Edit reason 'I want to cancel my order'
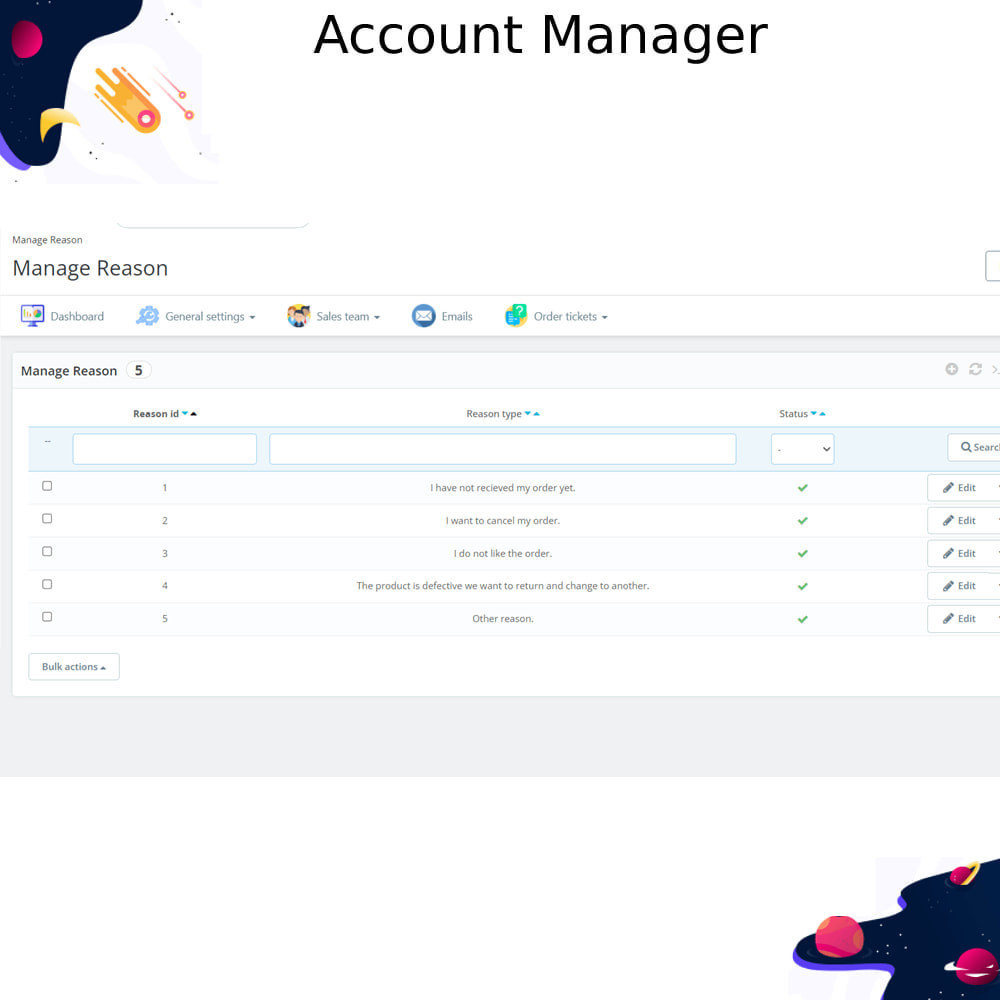The image size is (1000, 1000). (960, 520)
